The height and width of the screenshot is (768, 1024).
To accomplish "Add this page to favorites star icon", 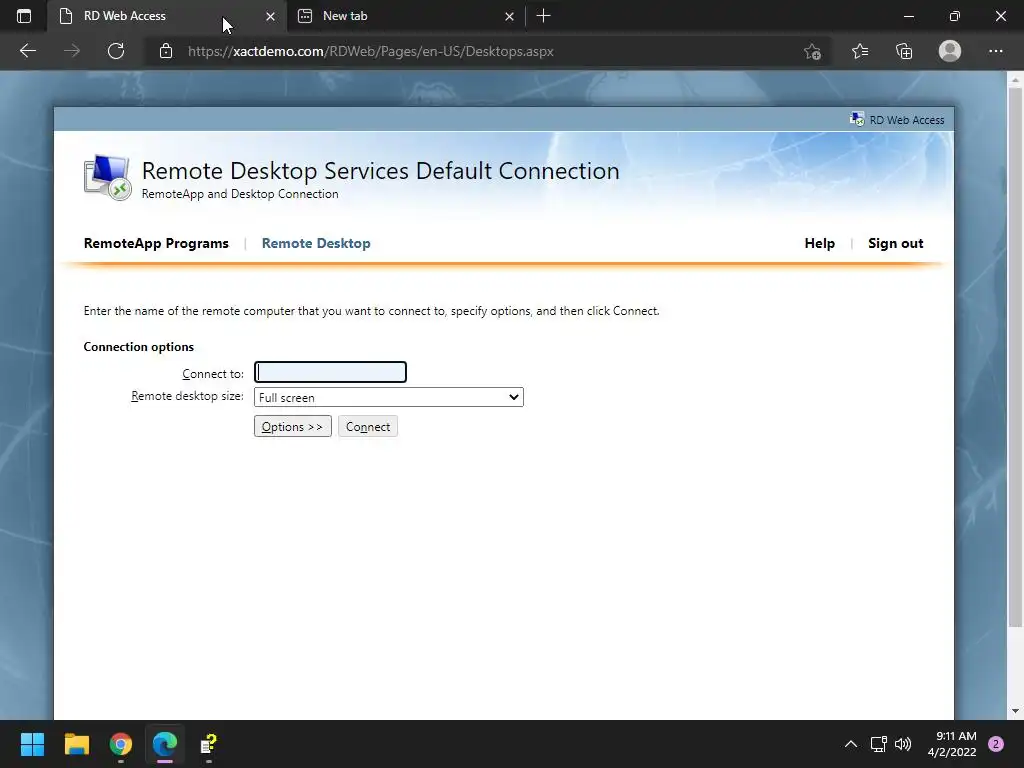I will 812,52.
